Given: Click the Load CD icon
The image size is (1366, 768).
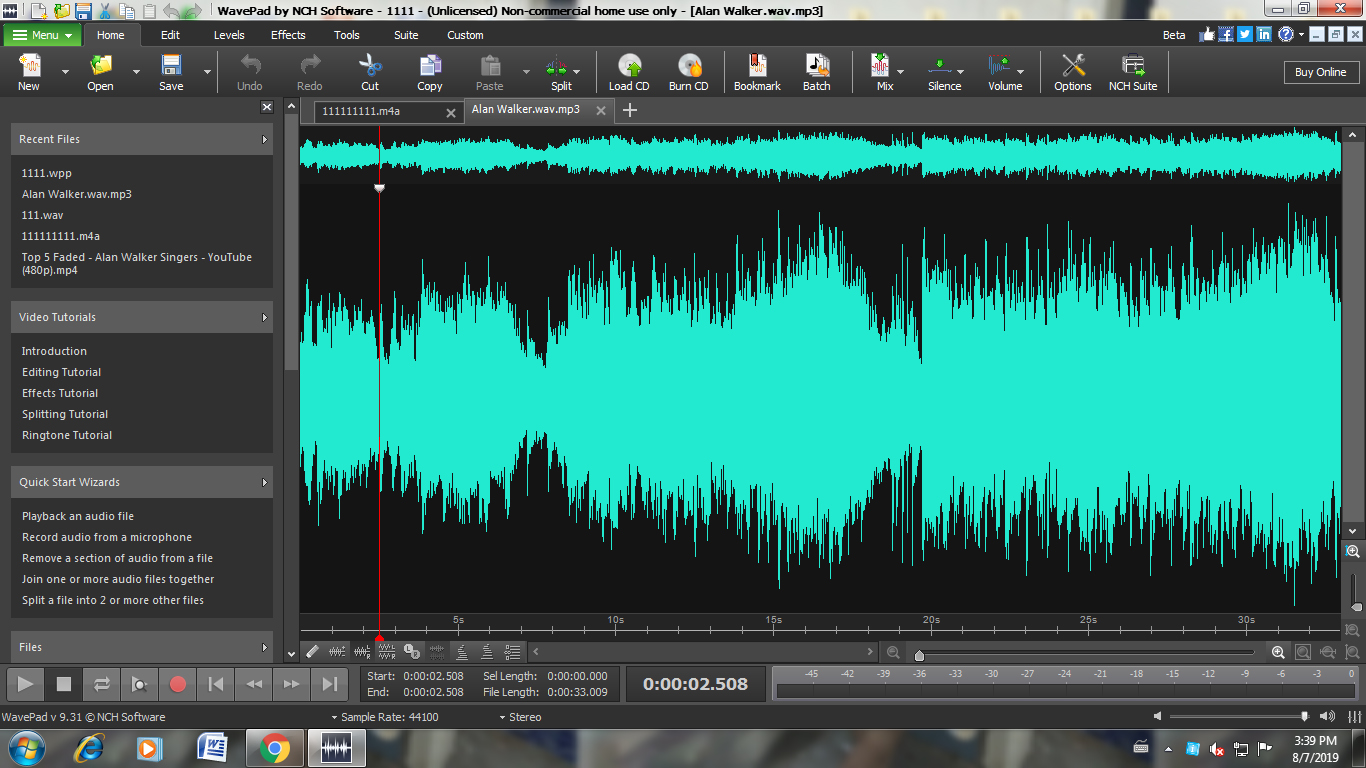Looking at the screenshot, I should [629, 72].
